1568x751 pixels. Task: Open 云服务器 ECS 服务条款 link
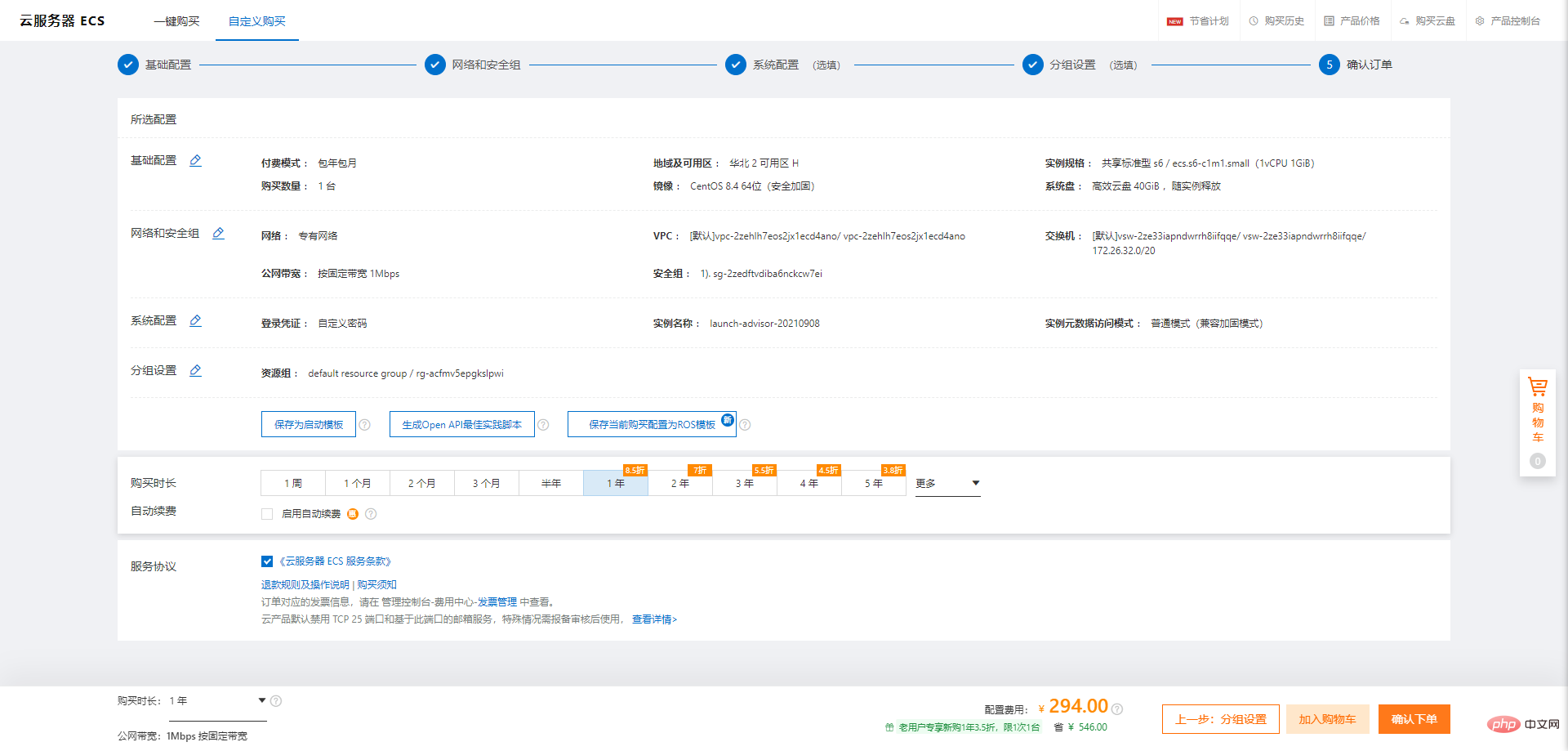[336, 561]
